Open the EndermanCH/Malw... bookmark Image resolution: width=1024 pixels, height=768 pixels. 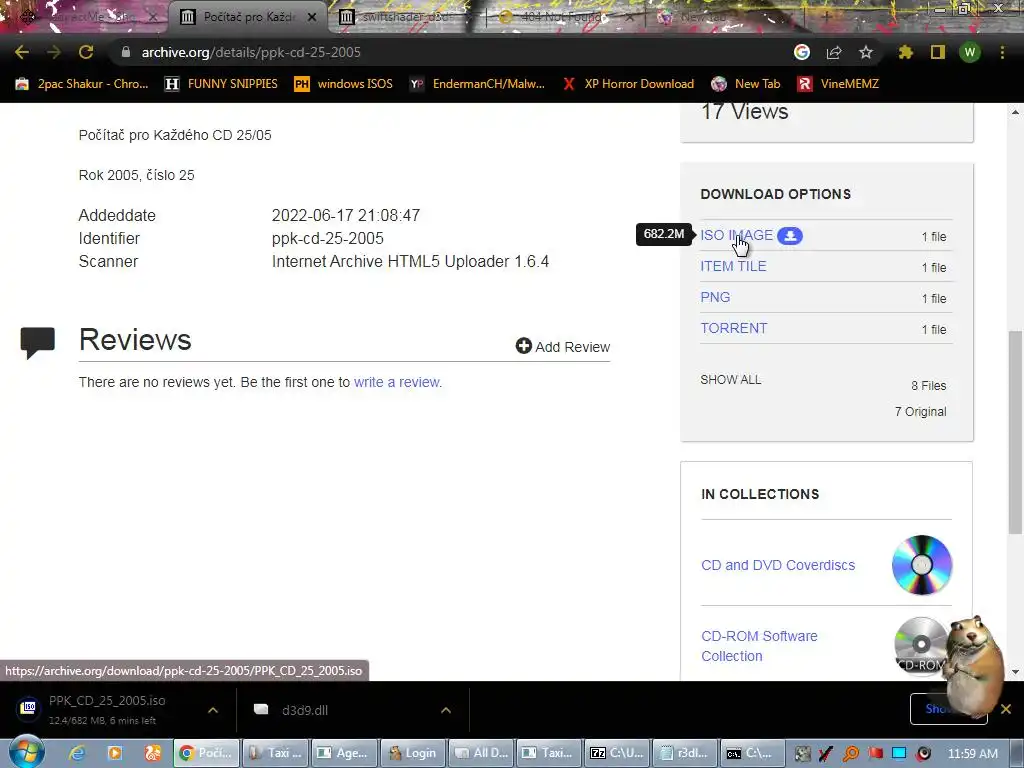[477, 84]
